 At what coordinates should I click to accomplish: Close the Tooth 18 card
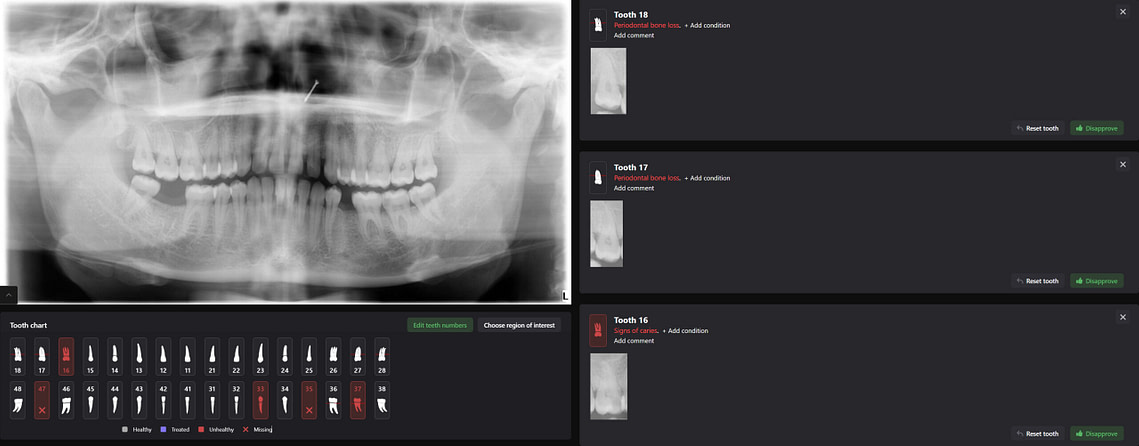(x=1122, y=12)
